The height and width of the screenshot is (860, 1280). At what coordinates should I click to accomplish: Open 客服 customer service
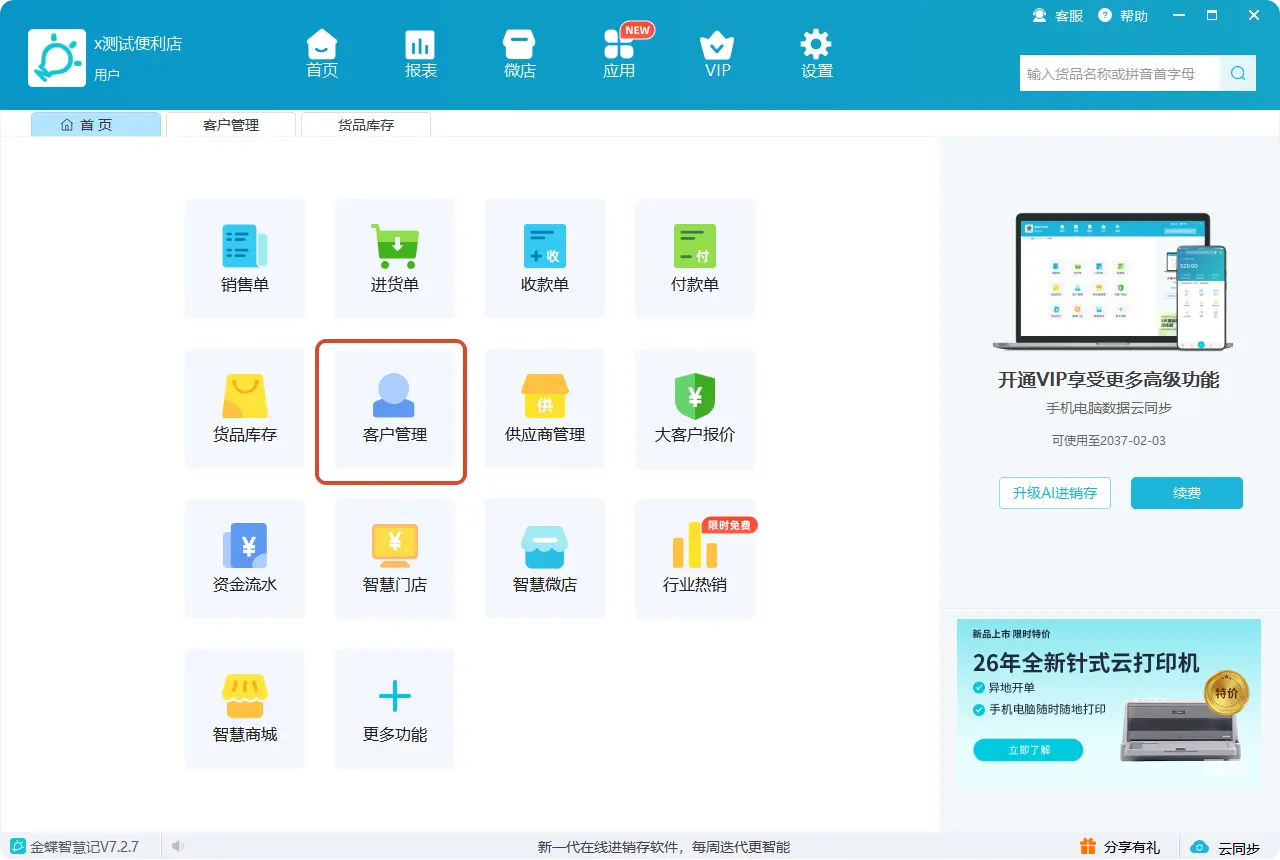click(x=1058, y=16)
